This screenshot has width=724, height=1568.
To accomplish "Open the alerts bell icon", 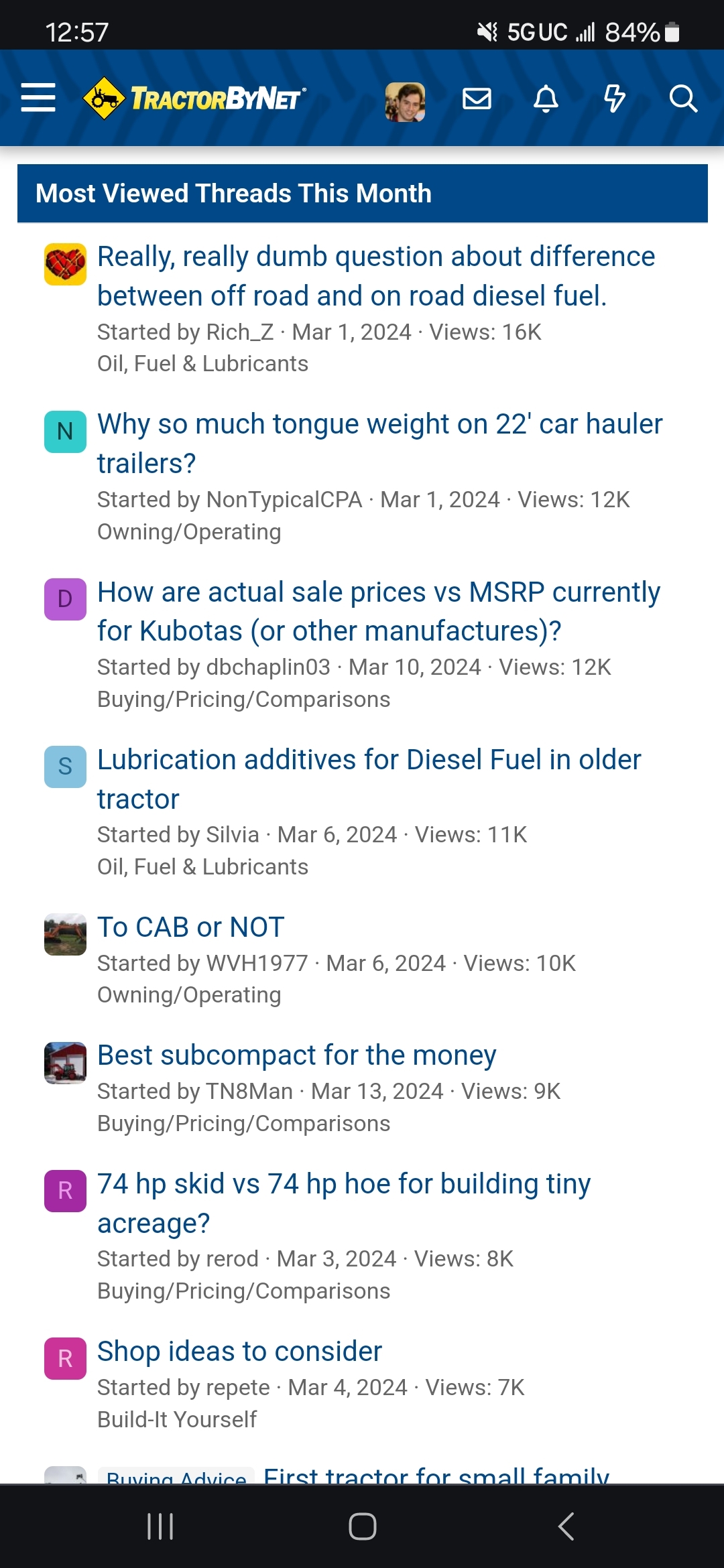I will tap(546, 99).
